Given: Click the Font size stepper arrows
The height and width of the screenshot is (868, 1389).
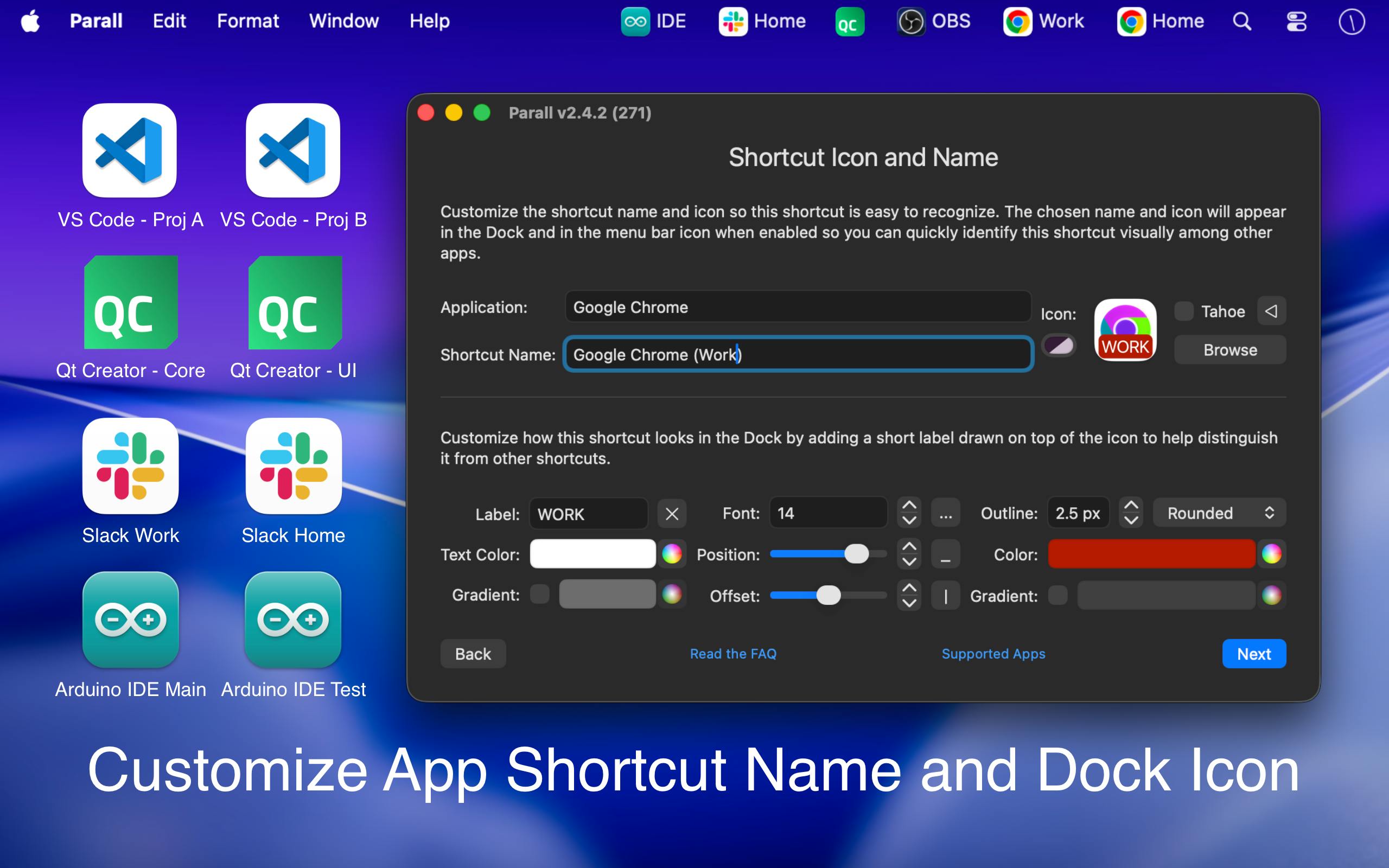Looking at the screenshot, I should point(909,513).
